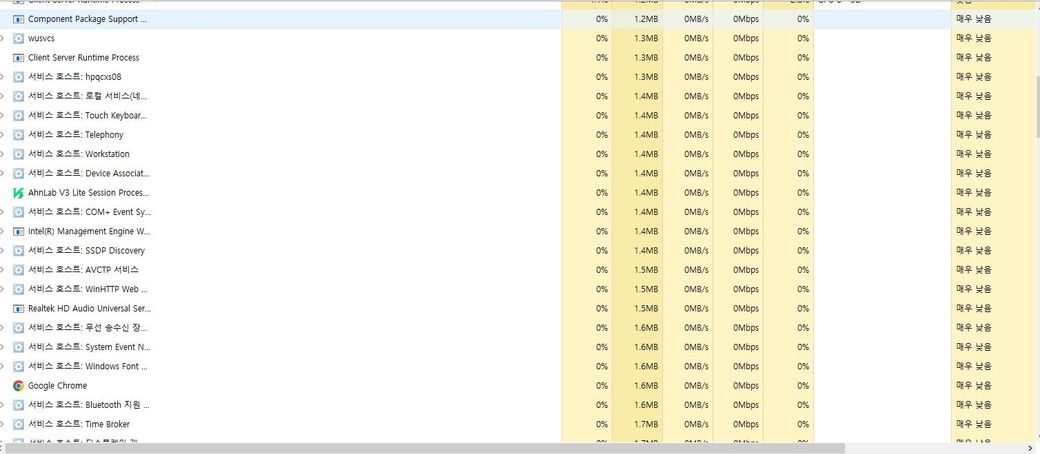Screen dimensions: 1040x454
Task: Expand the Workstation service host entry
Action: click(3, 154)
